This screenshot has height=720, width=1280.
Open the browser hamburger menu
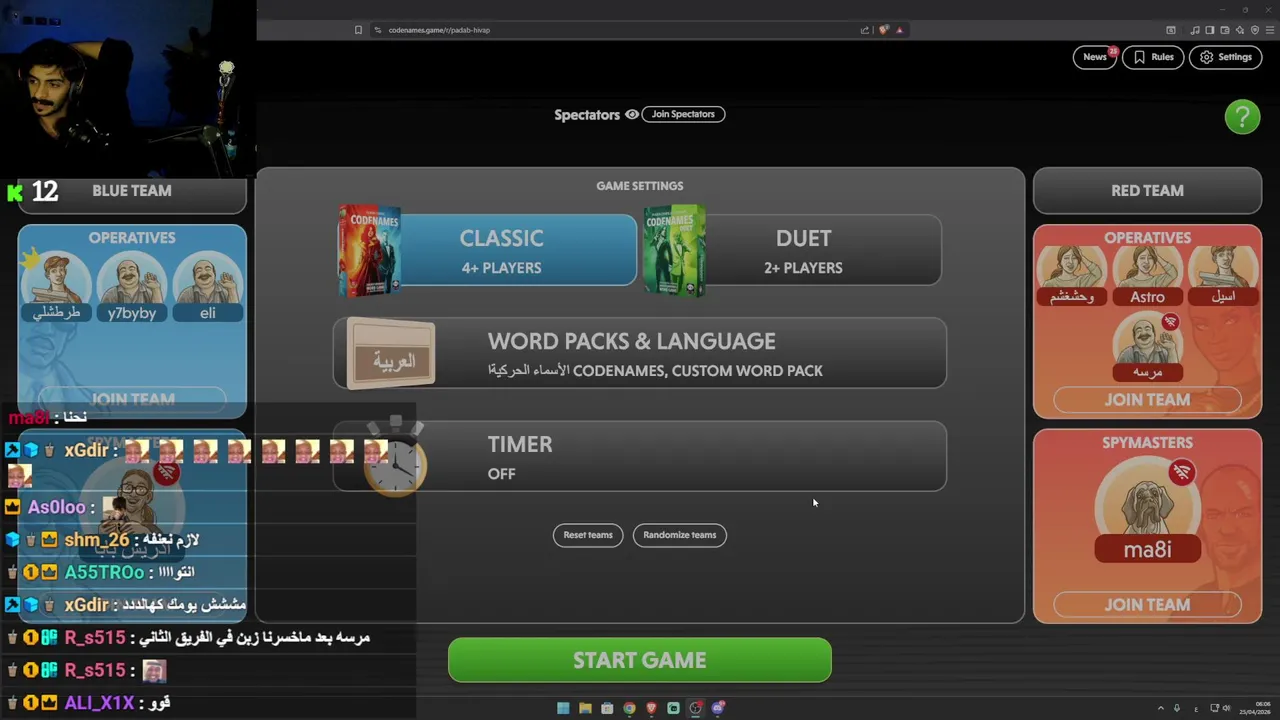coord(1270,30)
